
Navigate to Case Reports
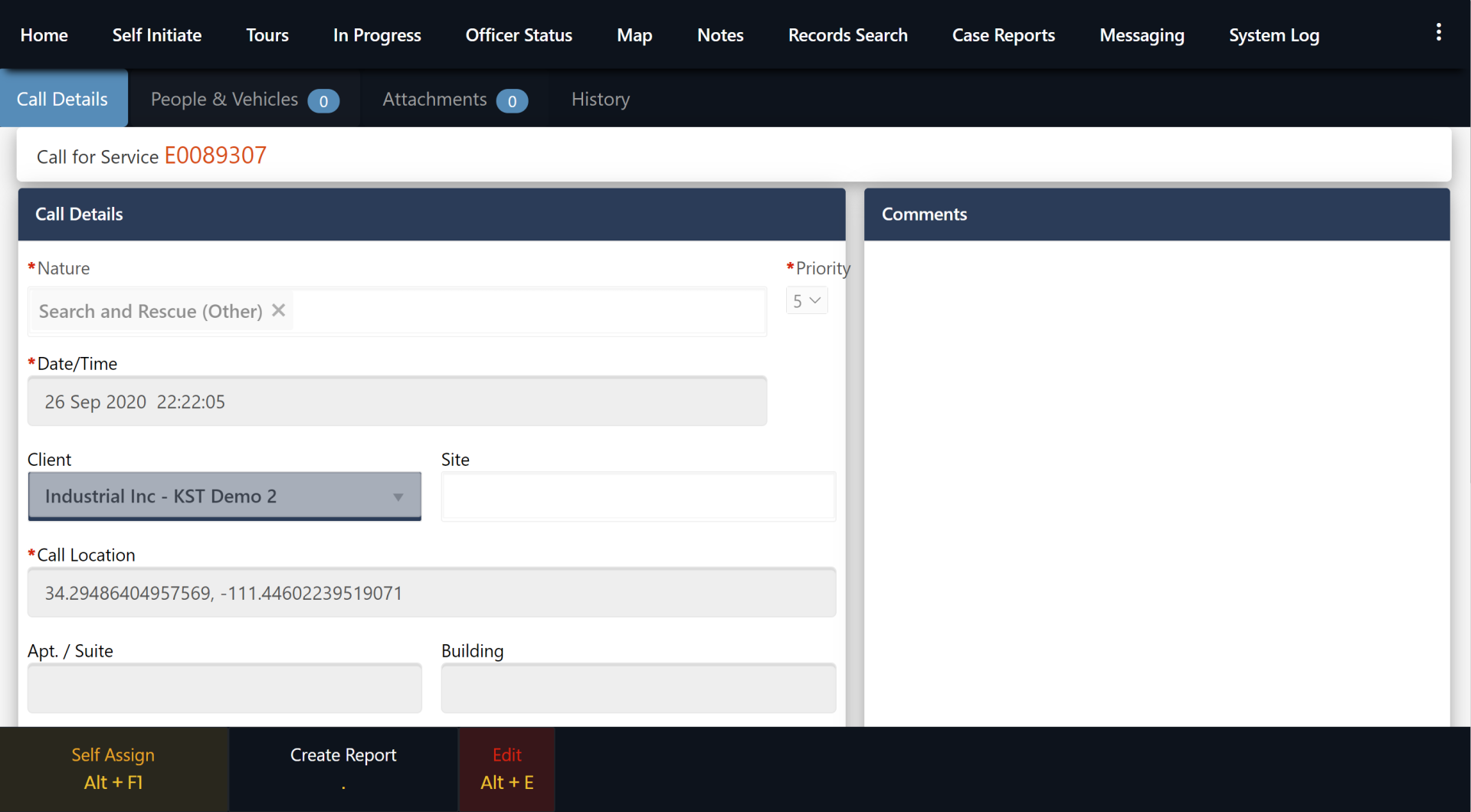1003,35
